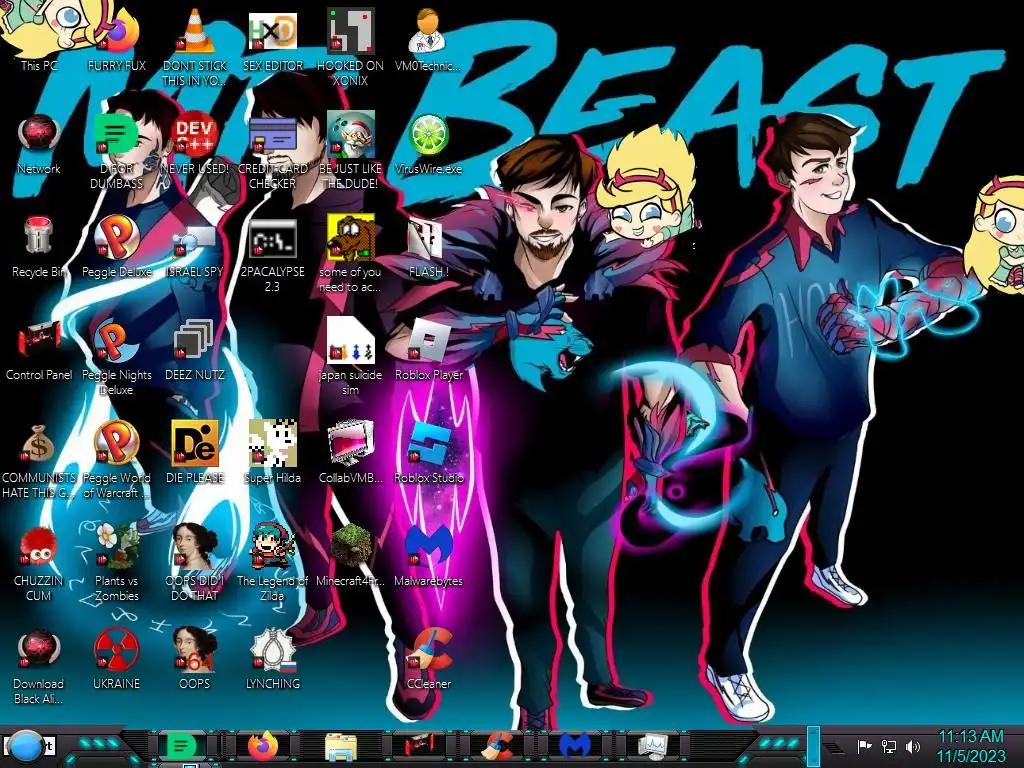
Task: Open Roblox Studio shortcut
Action: [428, 453]
